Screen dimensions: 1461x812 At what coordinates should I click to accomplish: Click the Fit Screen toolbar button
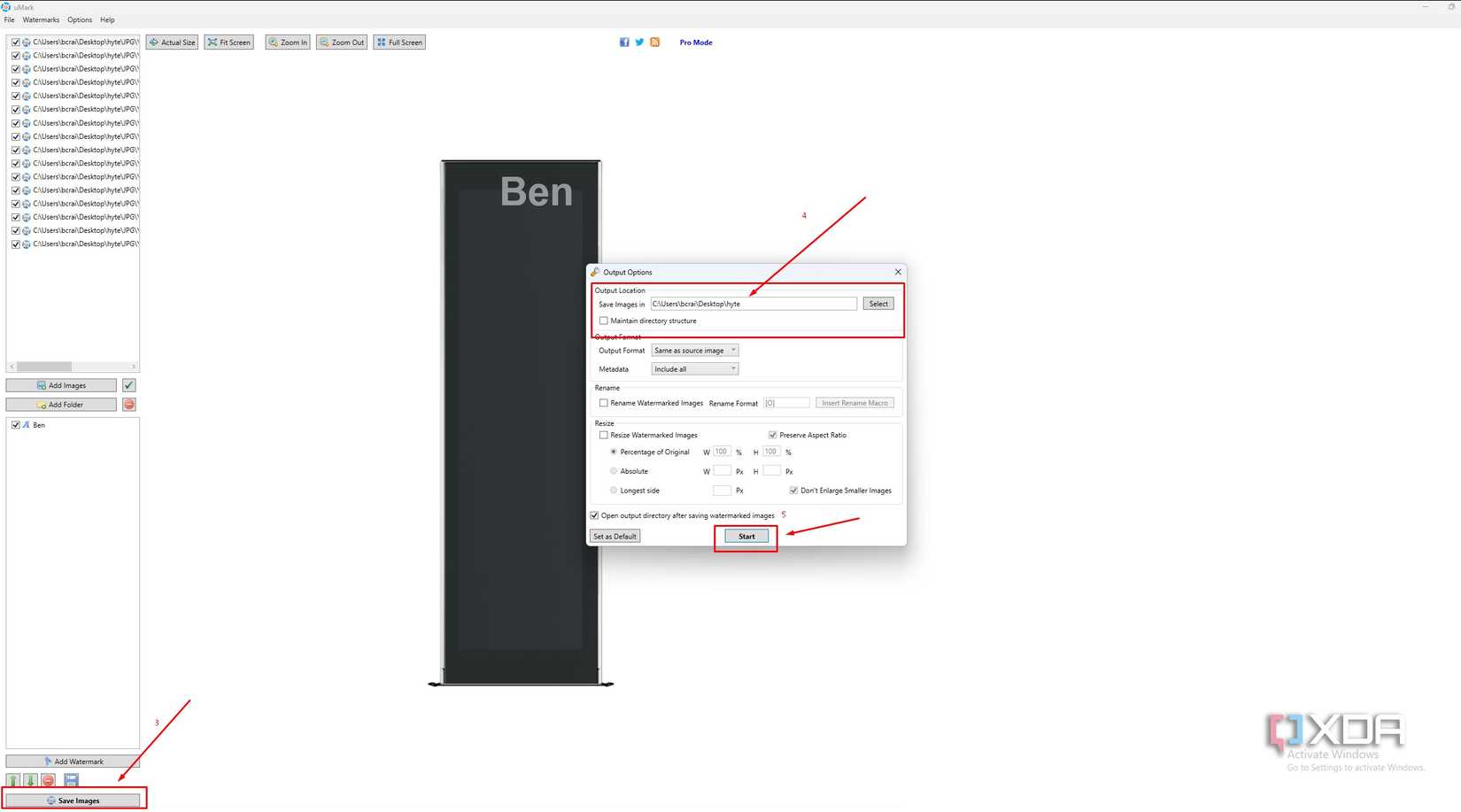[229, 43]
